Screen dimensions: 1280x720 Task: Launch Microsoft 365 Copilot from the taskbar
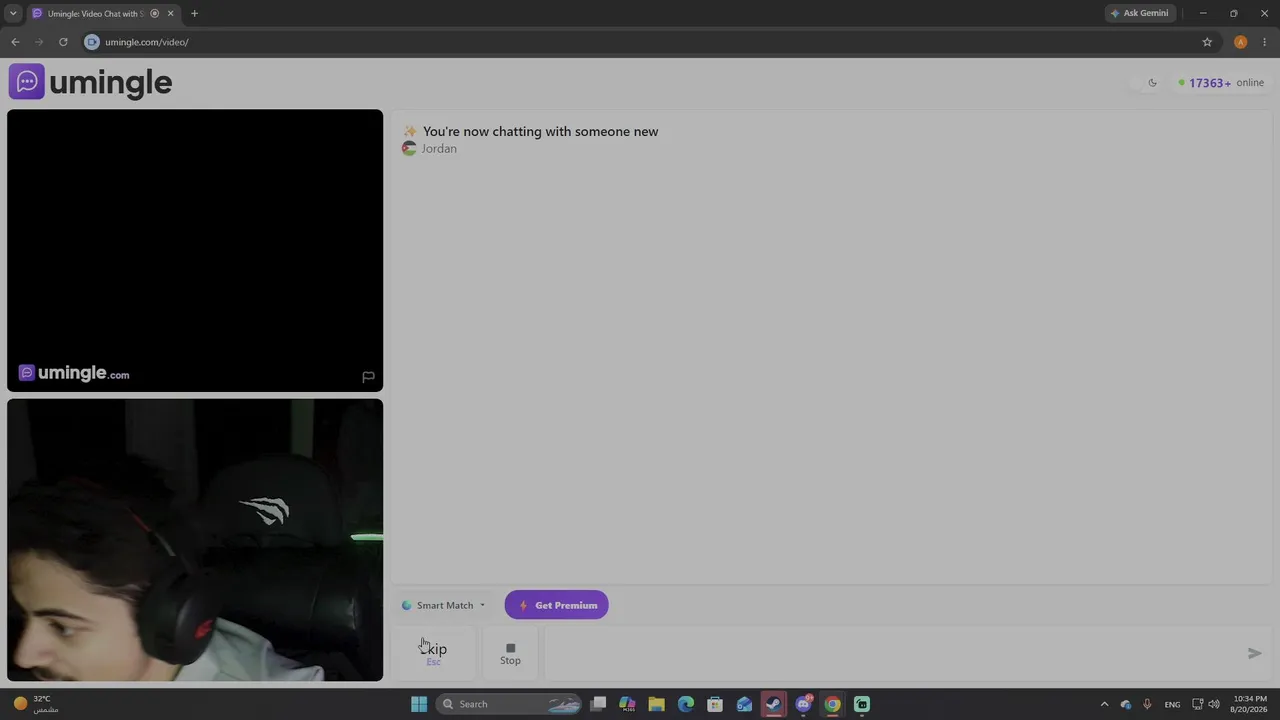click(x=627, y=704)
